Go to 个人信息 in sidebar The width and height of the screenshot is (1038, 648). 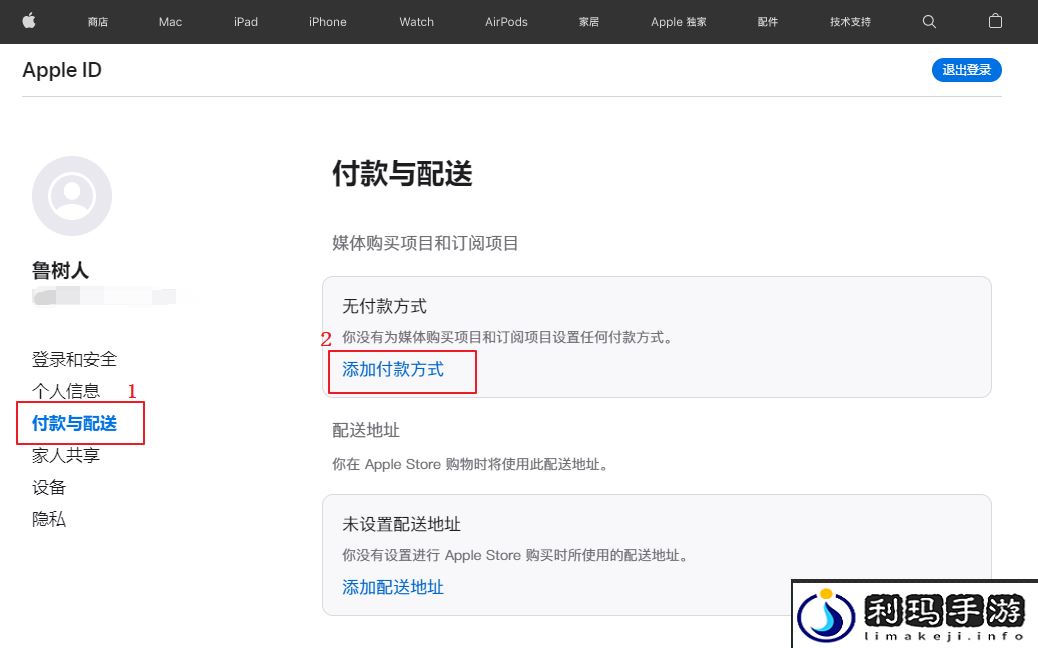click(x=66, y=391)
